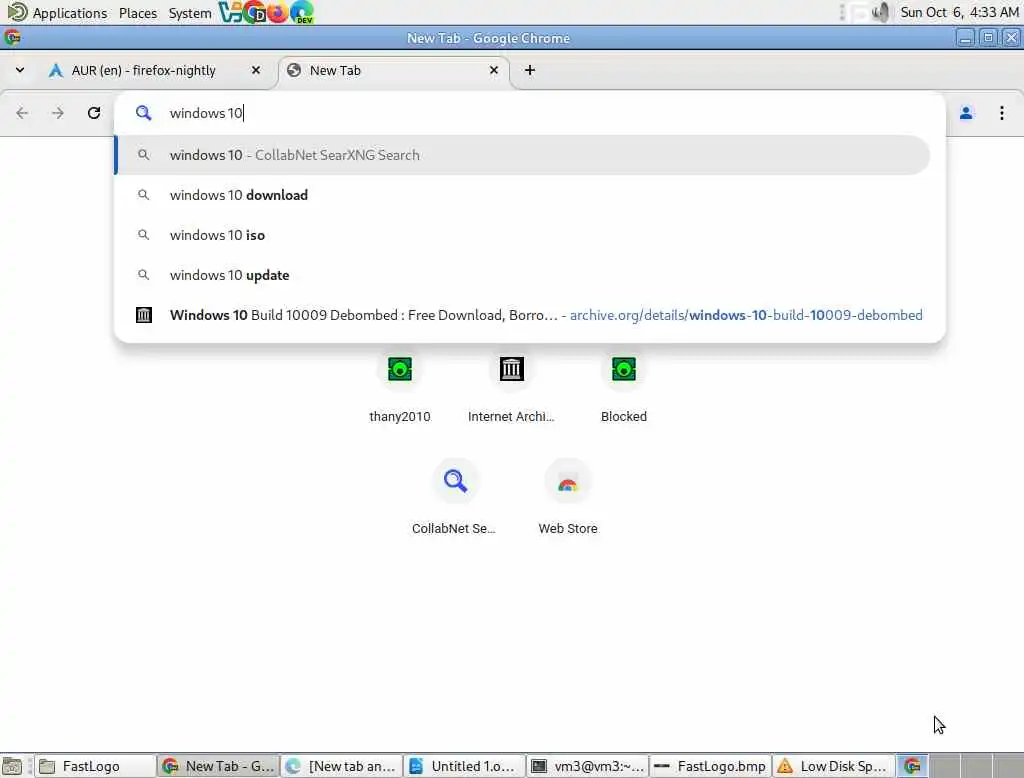Switch to FastLogo.bmp taskbar item
1024x778 pixels.
click(711, 766)
